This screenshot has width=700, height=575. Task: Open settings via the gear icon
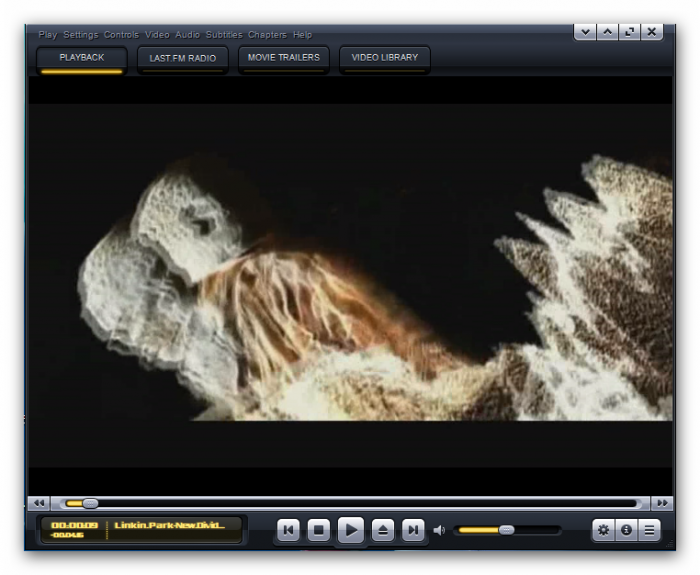click(604, 530)
